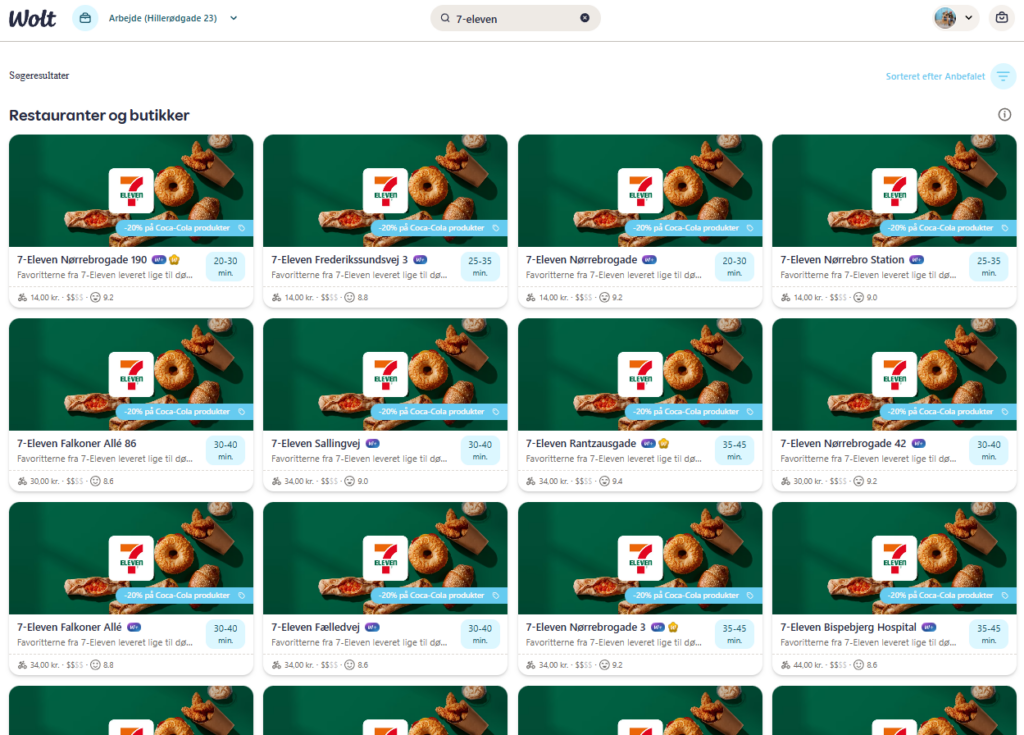Expand the profile avatar menu chevron
The width and height of the screenshot is (1024, 735).
click(968, 18)
